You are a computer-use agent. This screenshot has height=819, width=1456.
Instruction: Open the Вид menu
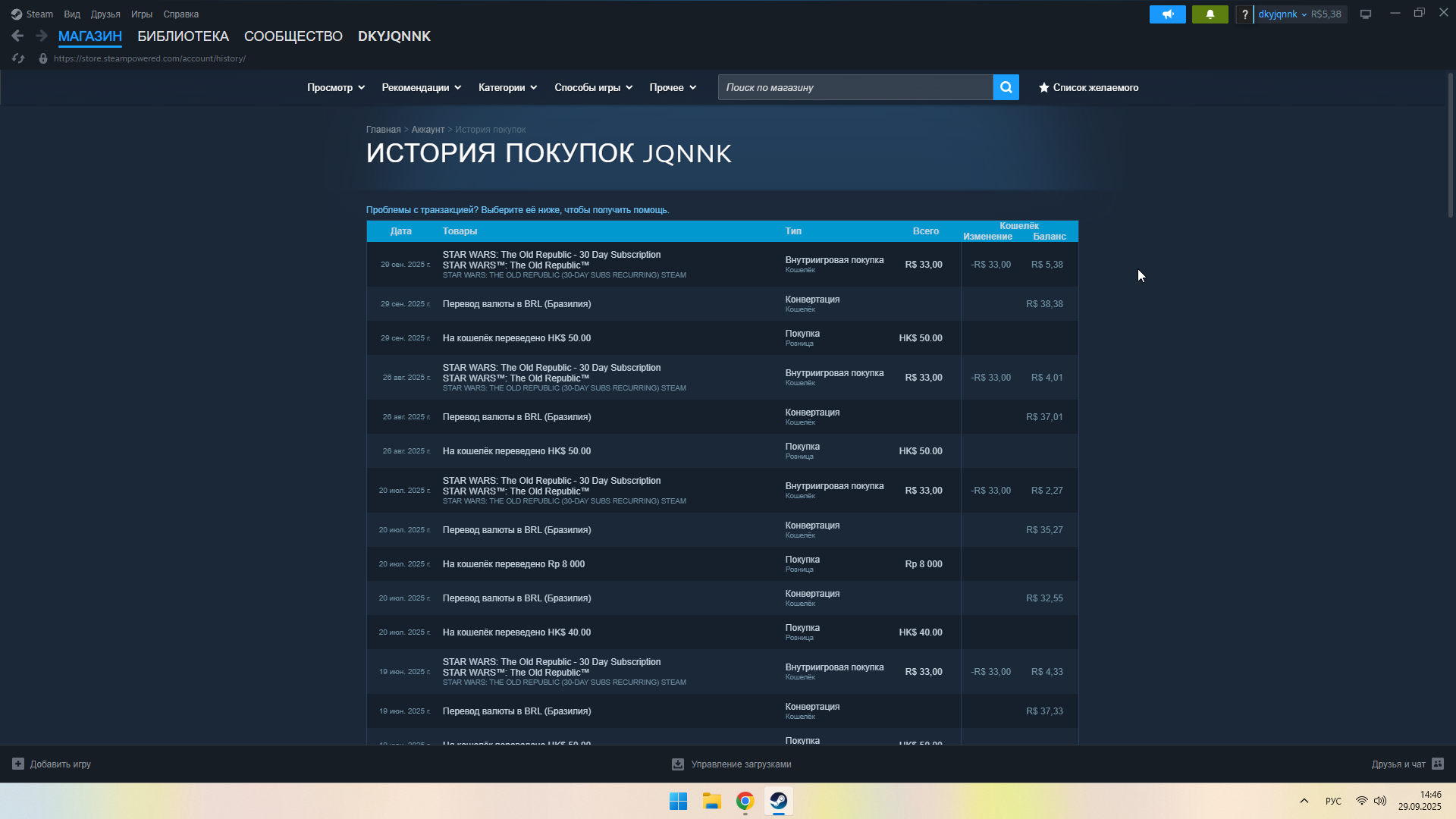coord(72,14)
